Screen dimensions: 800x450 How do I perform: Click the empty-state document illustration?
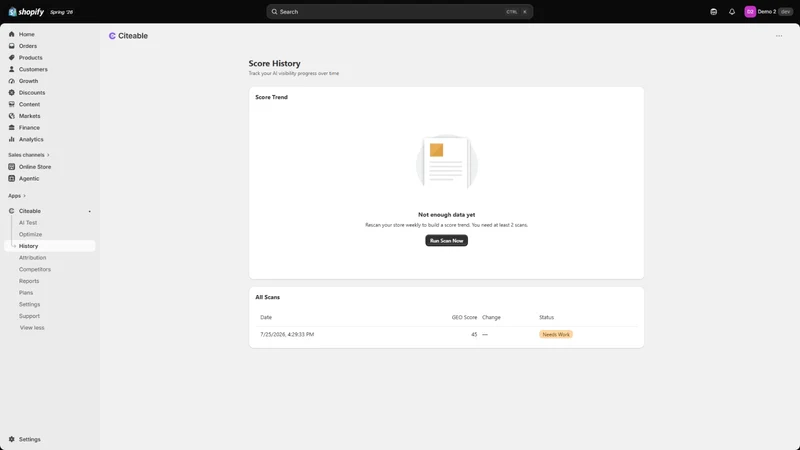(446, 162)
